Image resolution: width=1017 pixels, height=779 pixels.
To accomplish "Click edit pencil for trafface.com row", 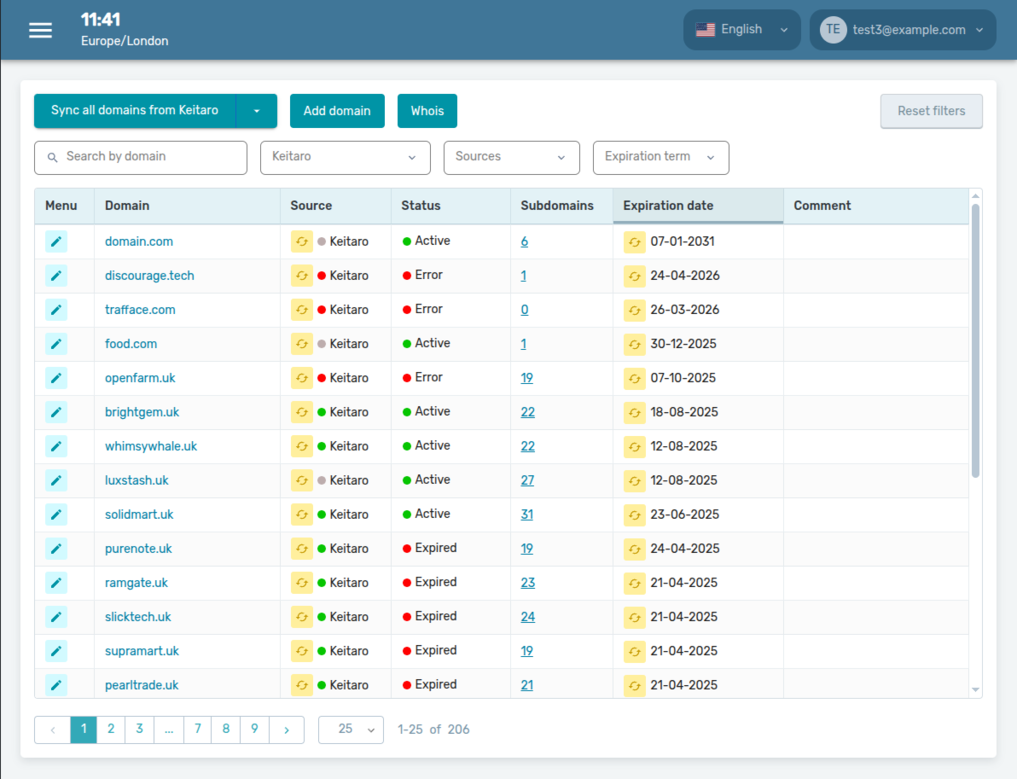I will click(56, 310).
